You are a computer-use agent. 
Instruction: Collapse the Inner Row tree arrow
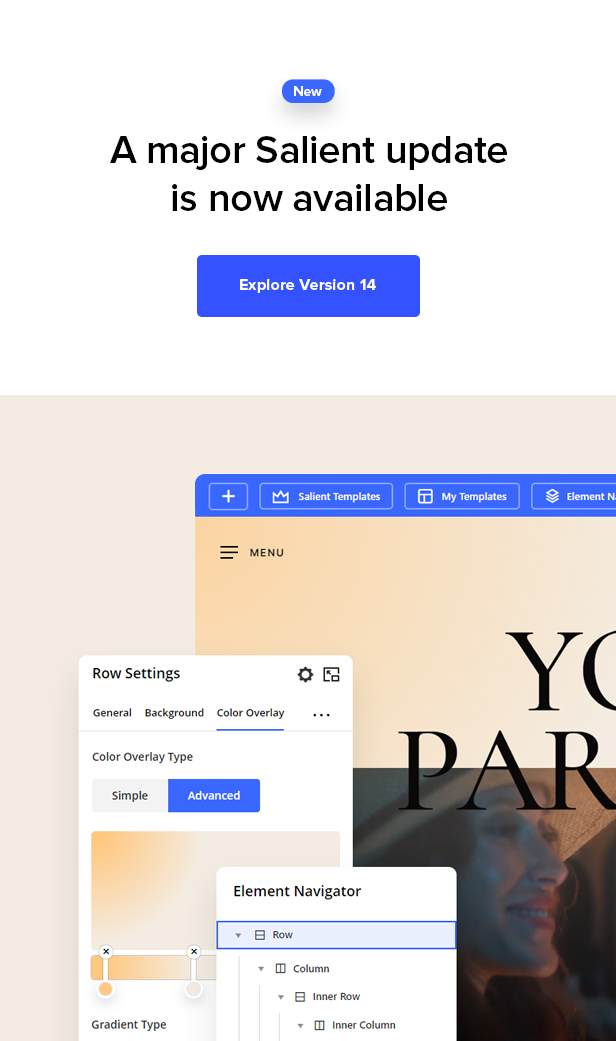pyautogui.click(x=281, y=997)
